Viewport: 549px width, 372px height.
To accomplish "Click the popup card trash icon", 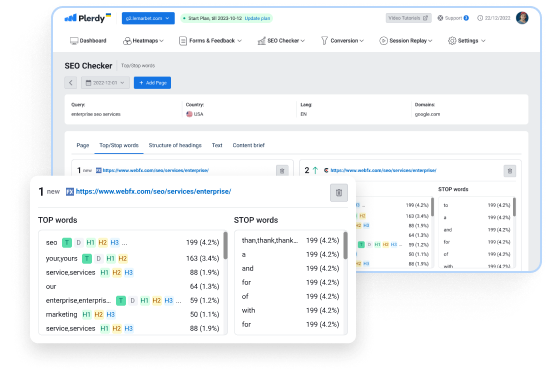I will click(339, 193).
